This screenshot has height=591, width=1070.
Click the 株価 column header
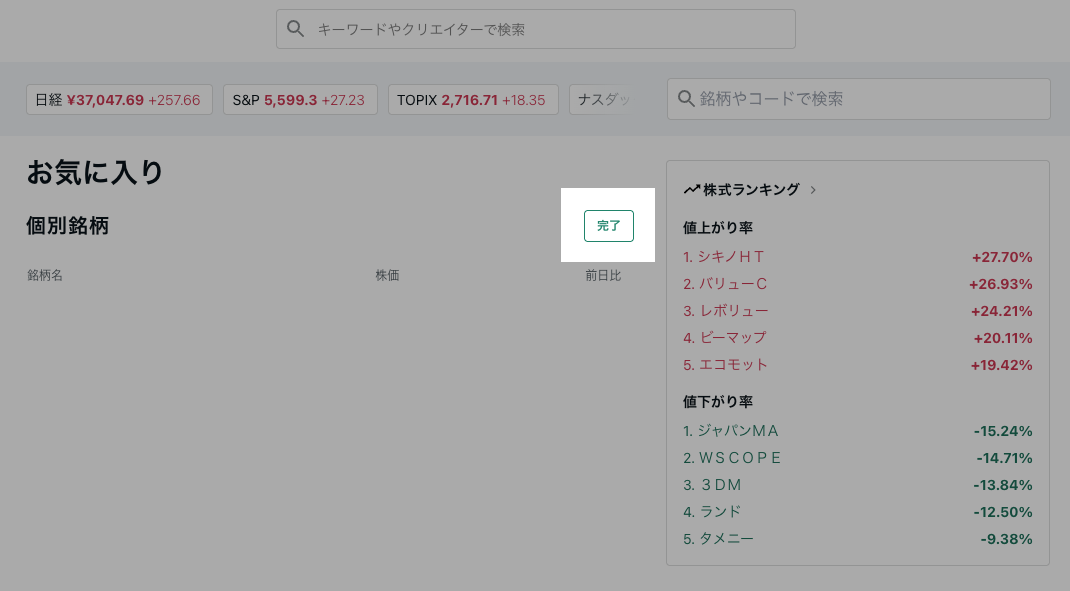coord(387,275)
